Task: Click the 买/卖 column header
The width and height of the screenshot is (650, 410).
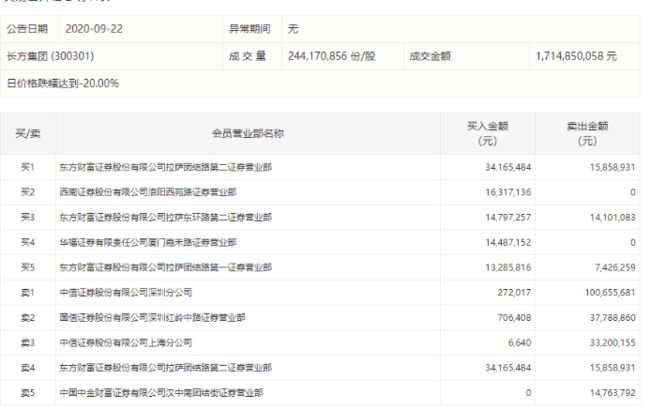Action: (x=28, y=133)
